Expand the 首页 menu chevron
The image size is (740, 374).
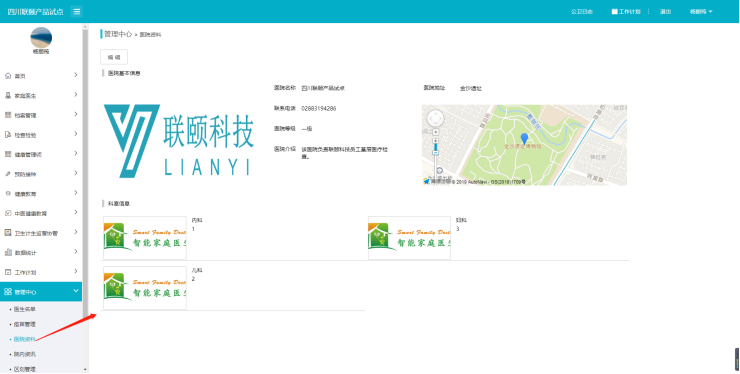click(x=76, y=75)
